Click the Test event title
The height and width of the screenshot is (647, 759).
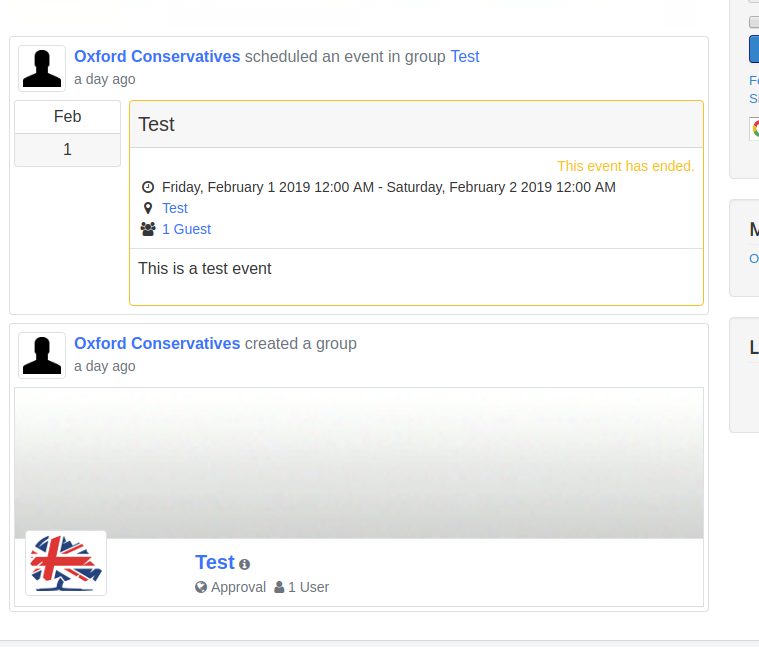tap(156, 124)
